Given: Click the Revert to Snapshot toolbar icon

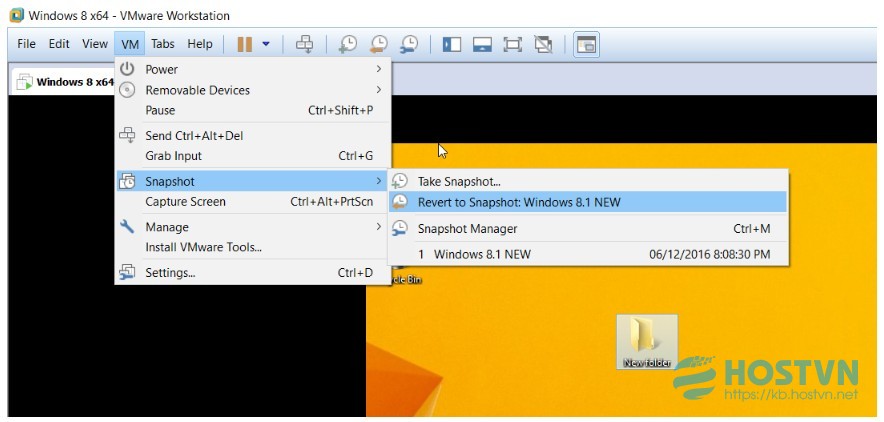Looking at the screenshot, I should 378,44.
